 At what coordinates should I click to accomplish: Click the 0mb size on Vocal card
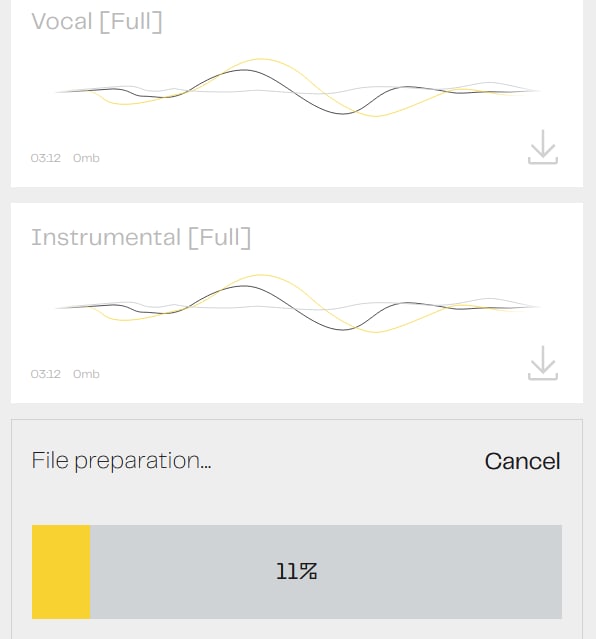(x=86, y=158)
